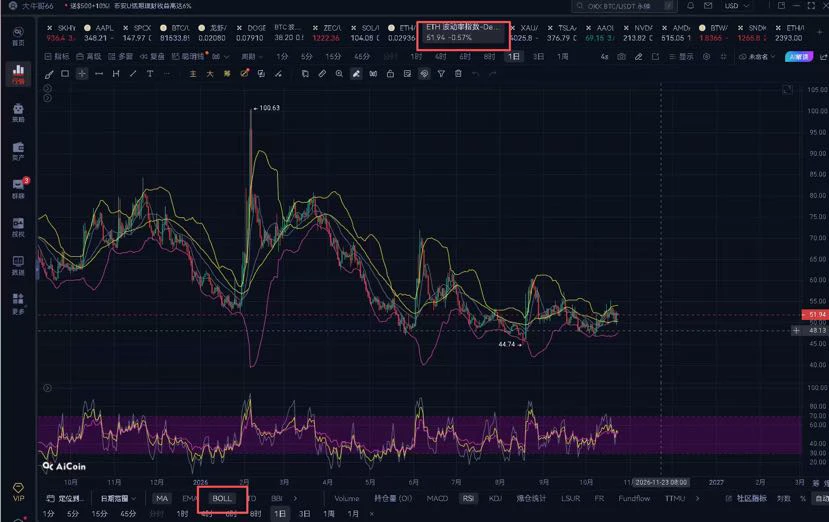The height and width of the screenshot is (522, 829).
Task: Toggle the Volume sub-indicator
Action: coord(346,498)
